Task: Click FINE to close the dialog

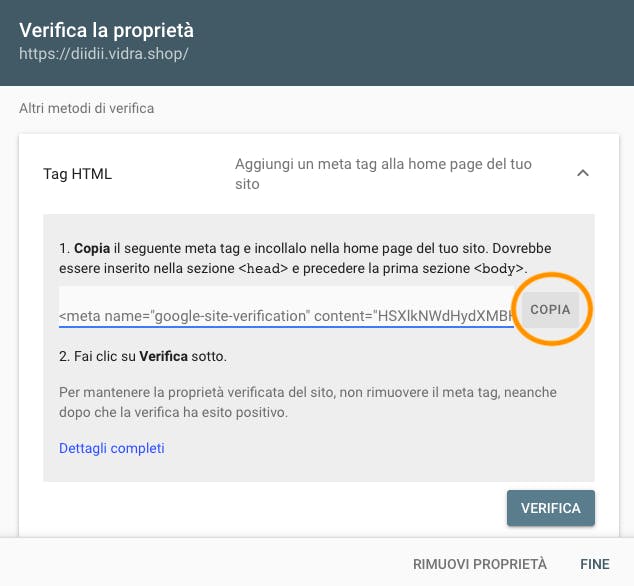Action: pos(595,564)
